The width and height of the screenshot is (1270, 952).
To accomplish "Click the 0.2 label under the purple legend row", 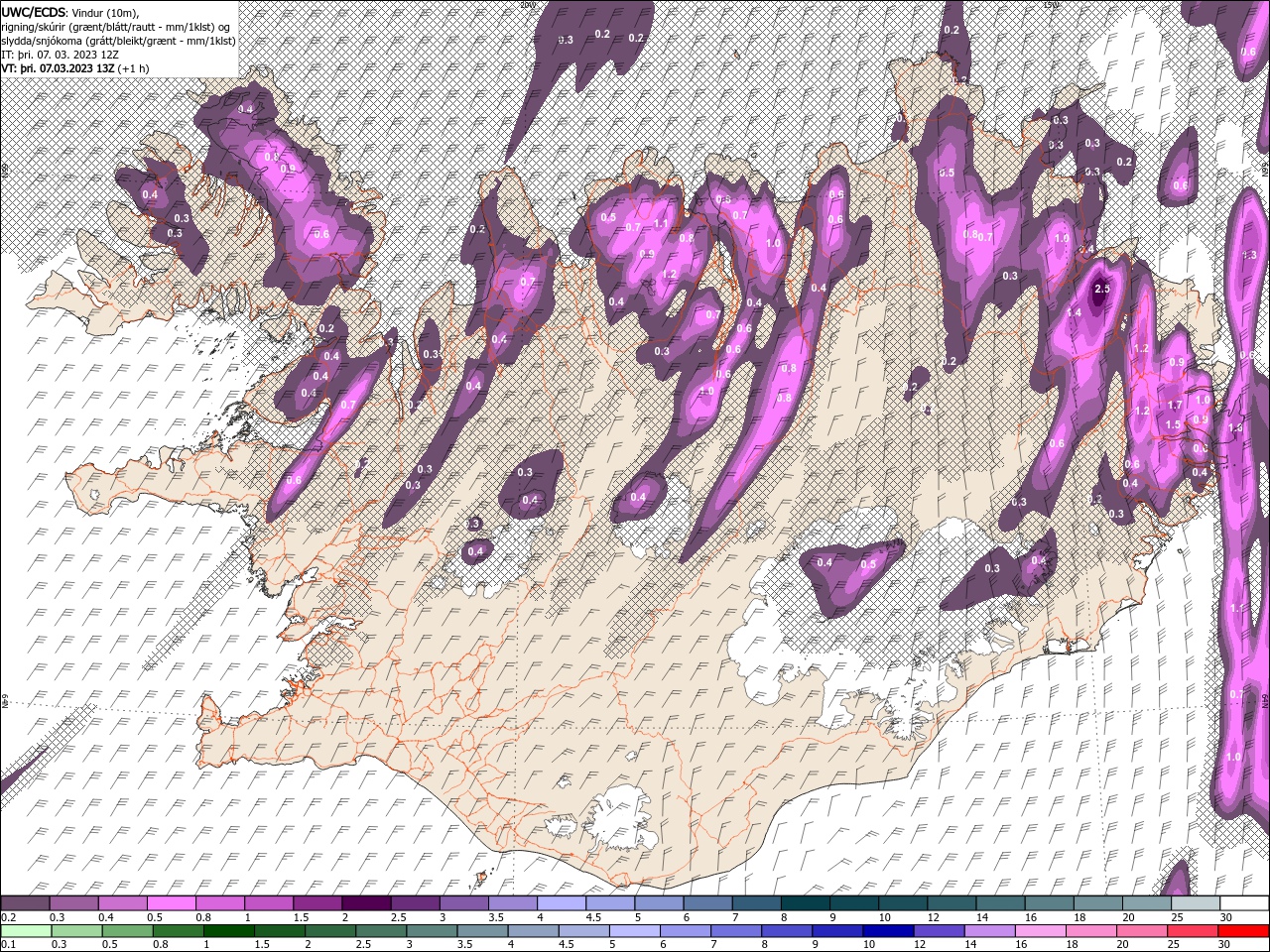I will pyautogui.click(x=7, y=917).
